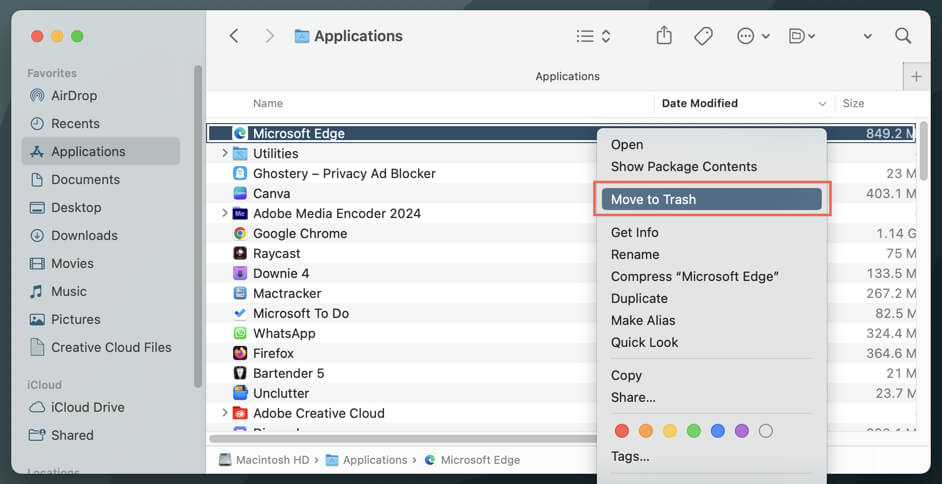Click the Share icon in Finder toolbar

point(664,36)
